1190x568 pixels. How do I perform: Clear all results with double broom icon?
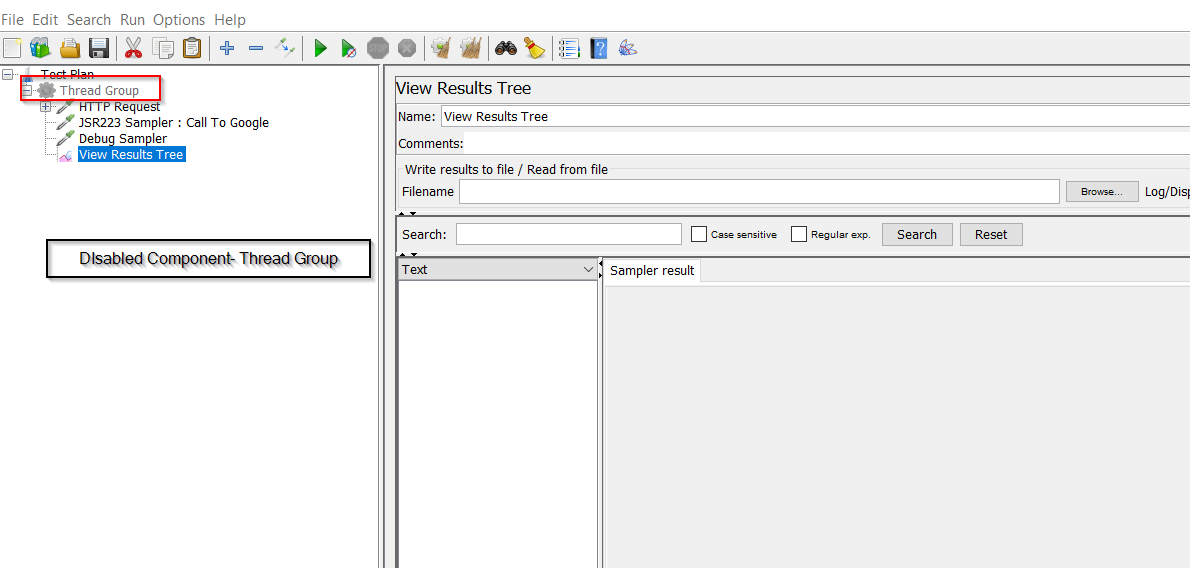471,49
